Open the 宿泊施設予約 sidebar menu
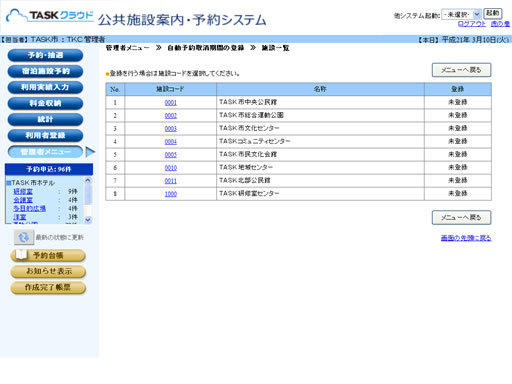Image resolution: width=512 pixels, height=384 pixels. point(45,71)
